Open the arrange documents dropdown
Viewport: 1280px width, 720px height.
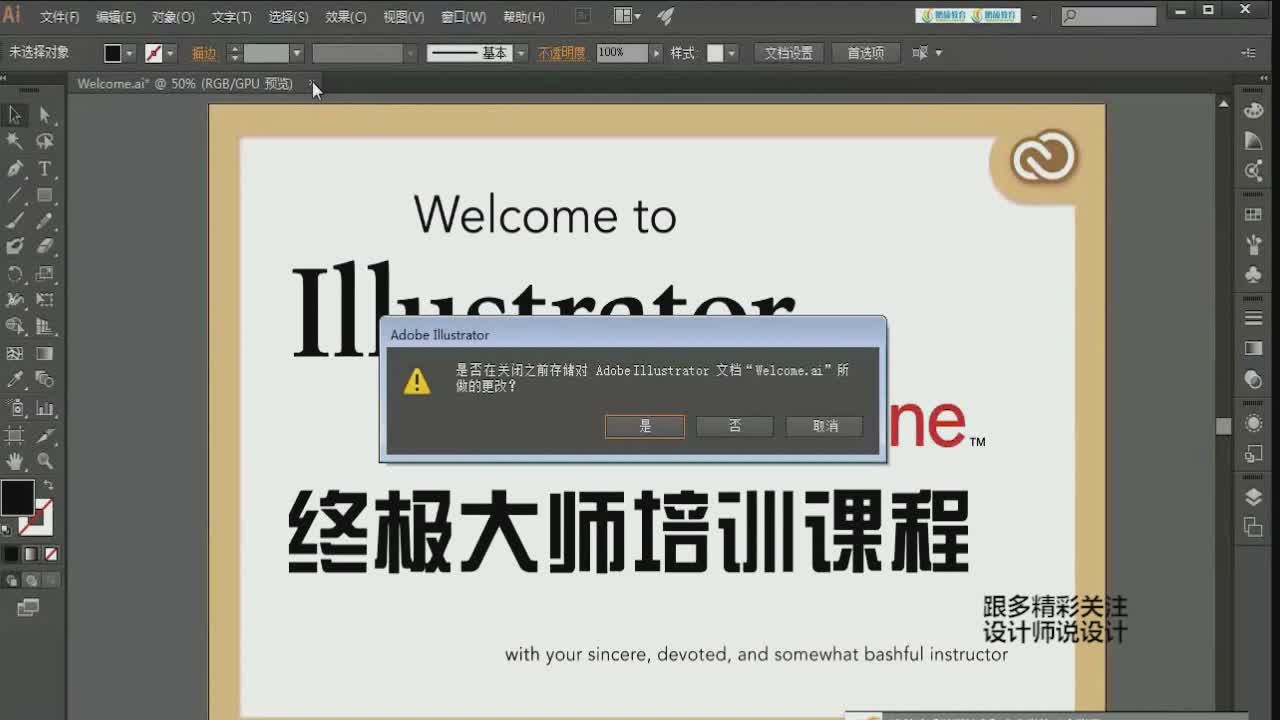tap(627, 16)
